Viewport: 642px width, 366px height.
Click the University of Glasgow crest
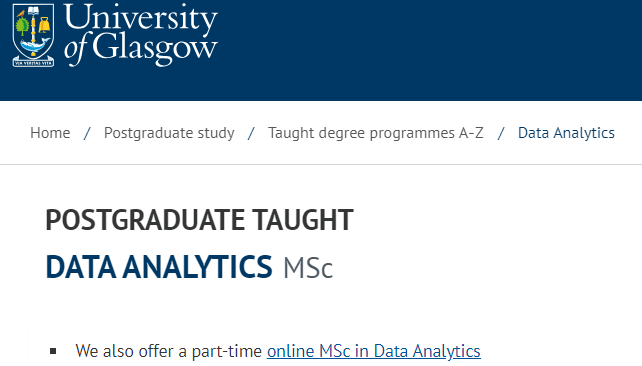[33, 35]
